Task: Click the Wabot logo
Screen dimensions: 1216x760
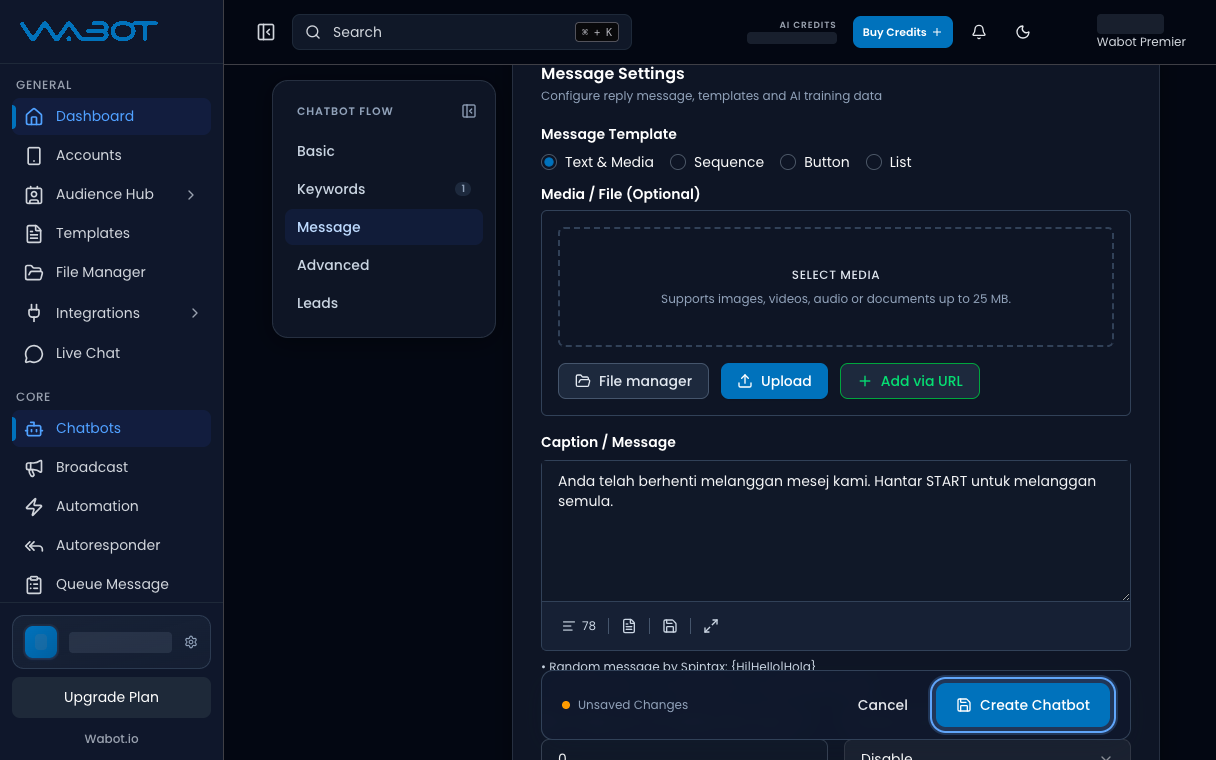Action: coord(89,31)
